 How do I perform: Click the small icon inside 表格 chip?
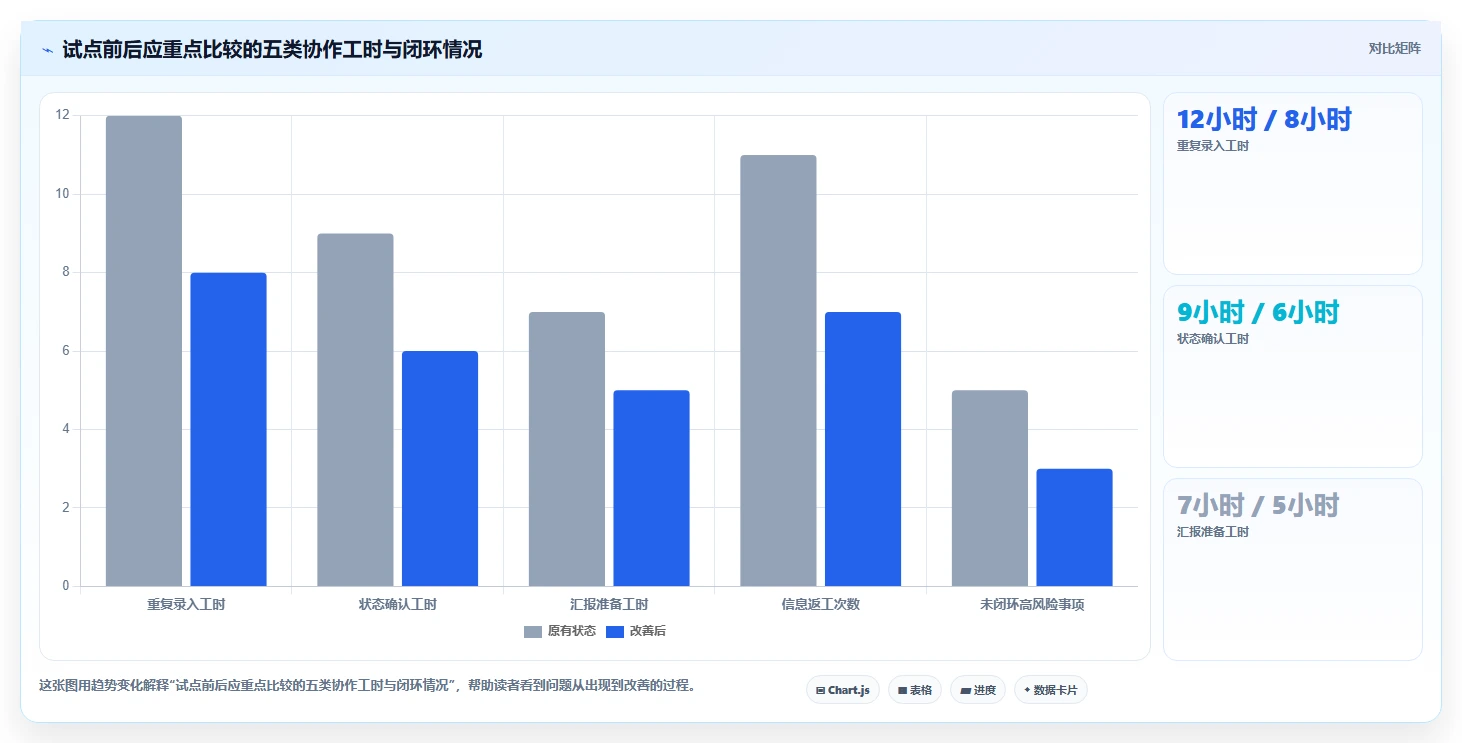click(x=902, y=690)
